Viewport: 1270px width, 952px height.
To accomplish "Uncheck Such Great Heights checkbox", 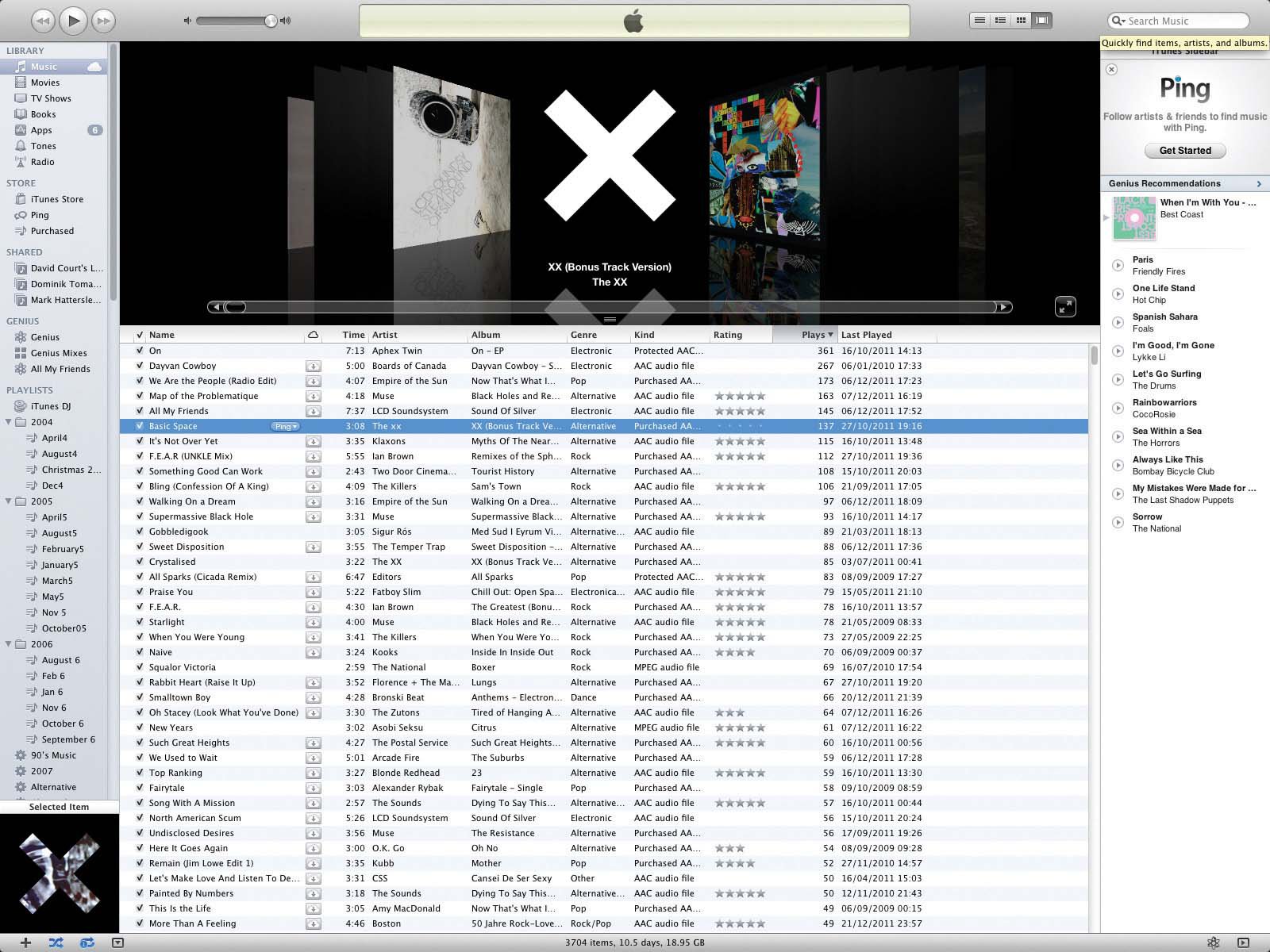I will pos(140,743).
